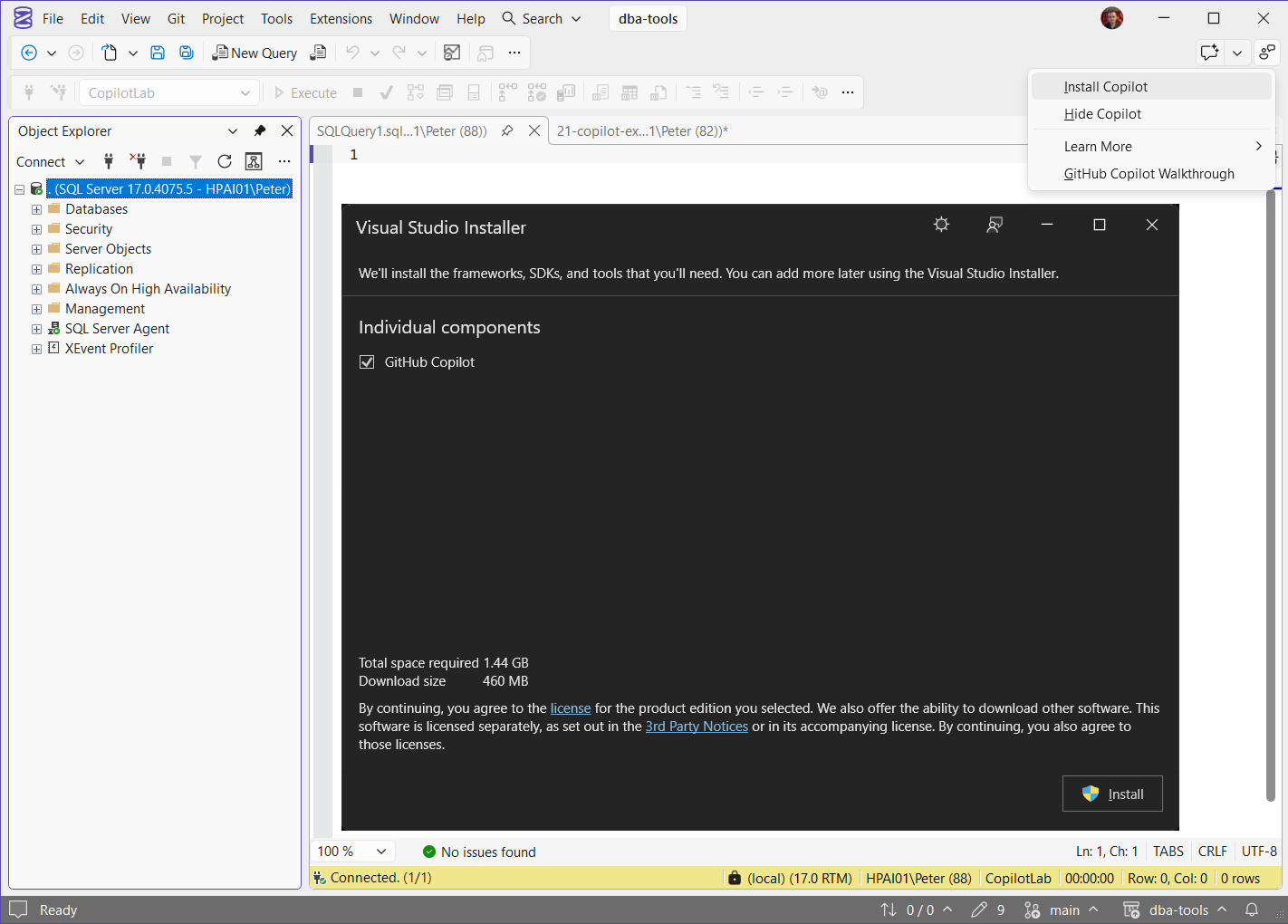Image resolution: width=1288 pixels, height=924 pixels.
Task: Open the GitHub Copilot Walkthrough menu item
Action: pyautogui.click(x=1151, y=174)
